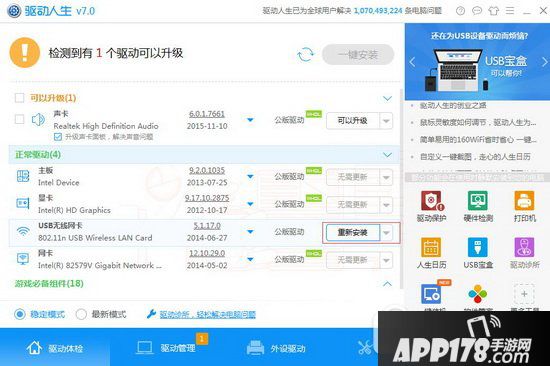Click the network card monitor icon
This screenshot has width=550, height=366.
click(x=23, y=259)
